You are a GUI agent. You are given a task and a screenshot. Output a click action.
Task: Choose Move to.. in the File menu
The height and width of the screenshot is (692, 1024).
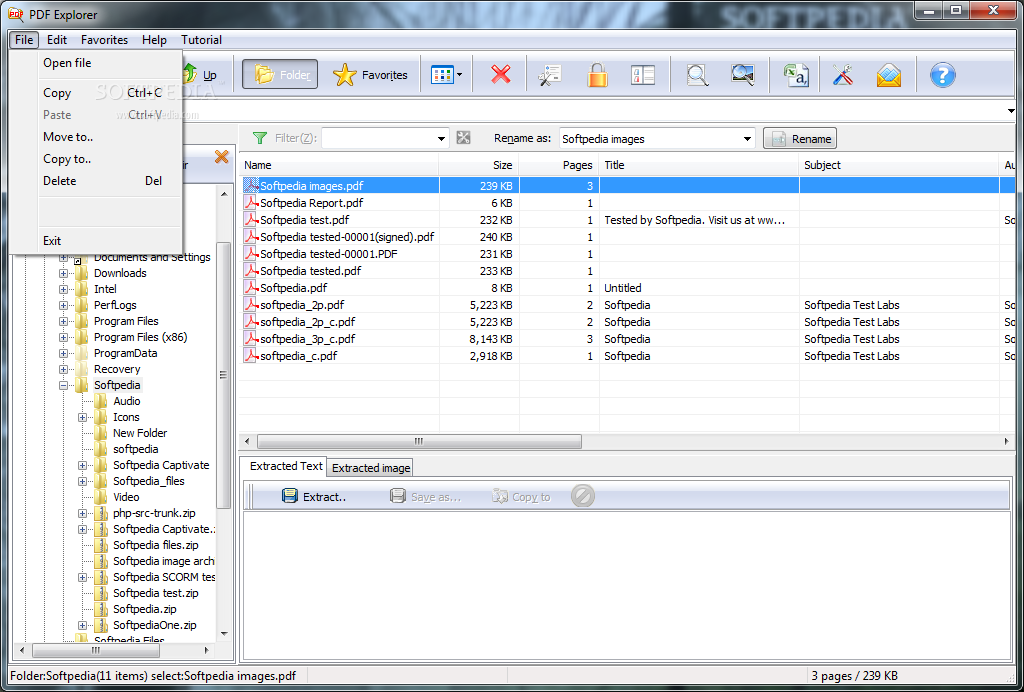(x=95, y=137)
